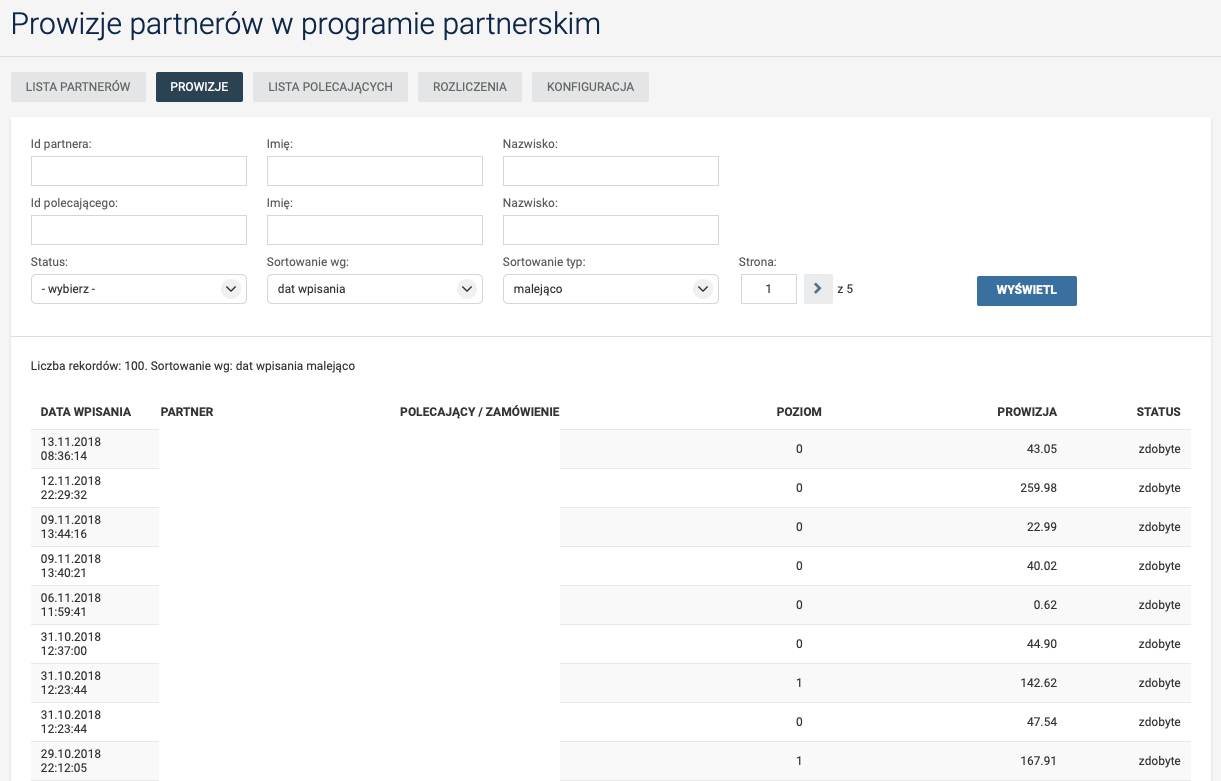Viewport: 1221px width, 781px height.
Task: Go to the Rozliczenia tab
Action: click(469, 87)
